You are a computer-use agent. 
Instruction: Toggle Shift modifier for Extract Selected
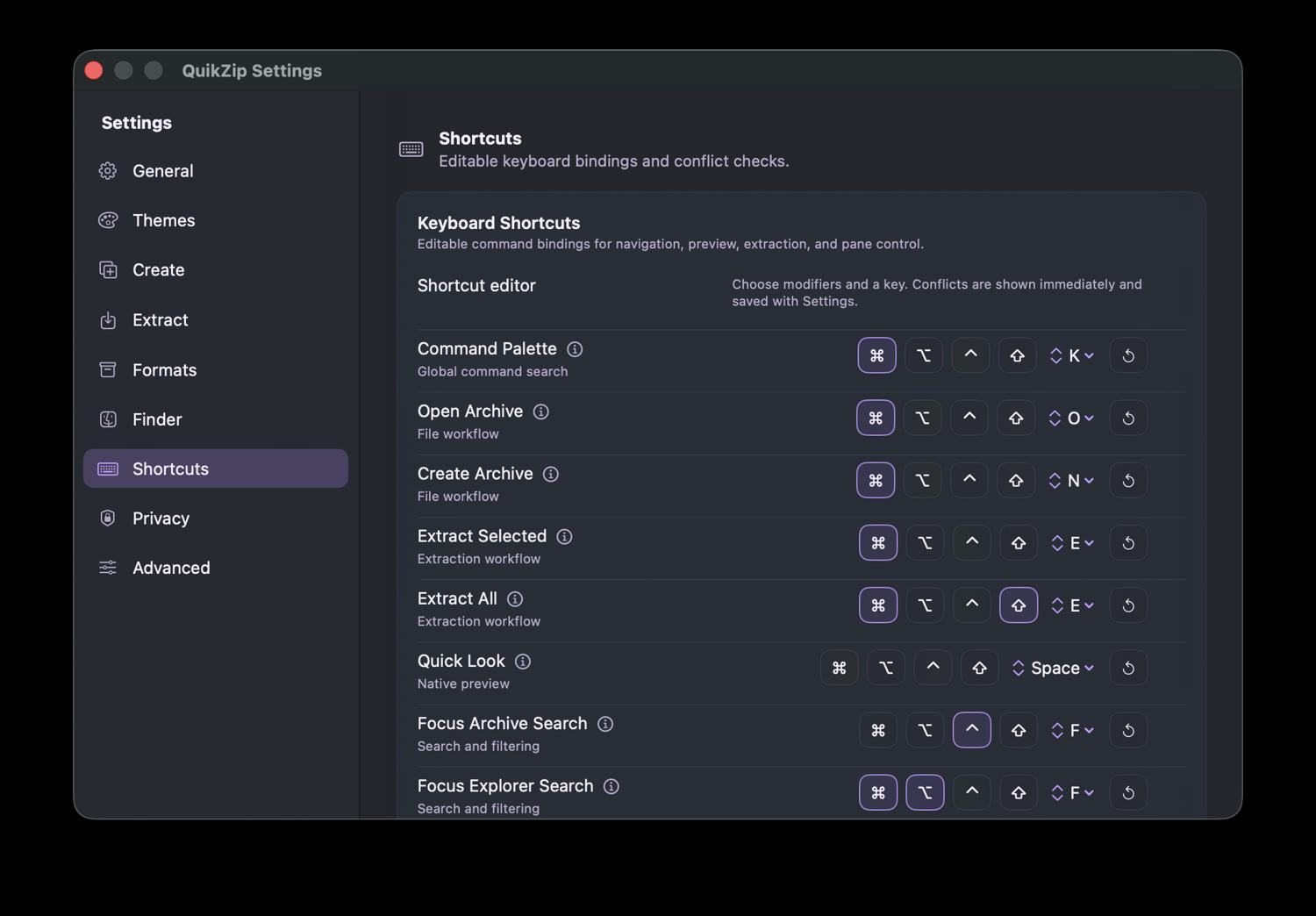[x=1019, y=543]
